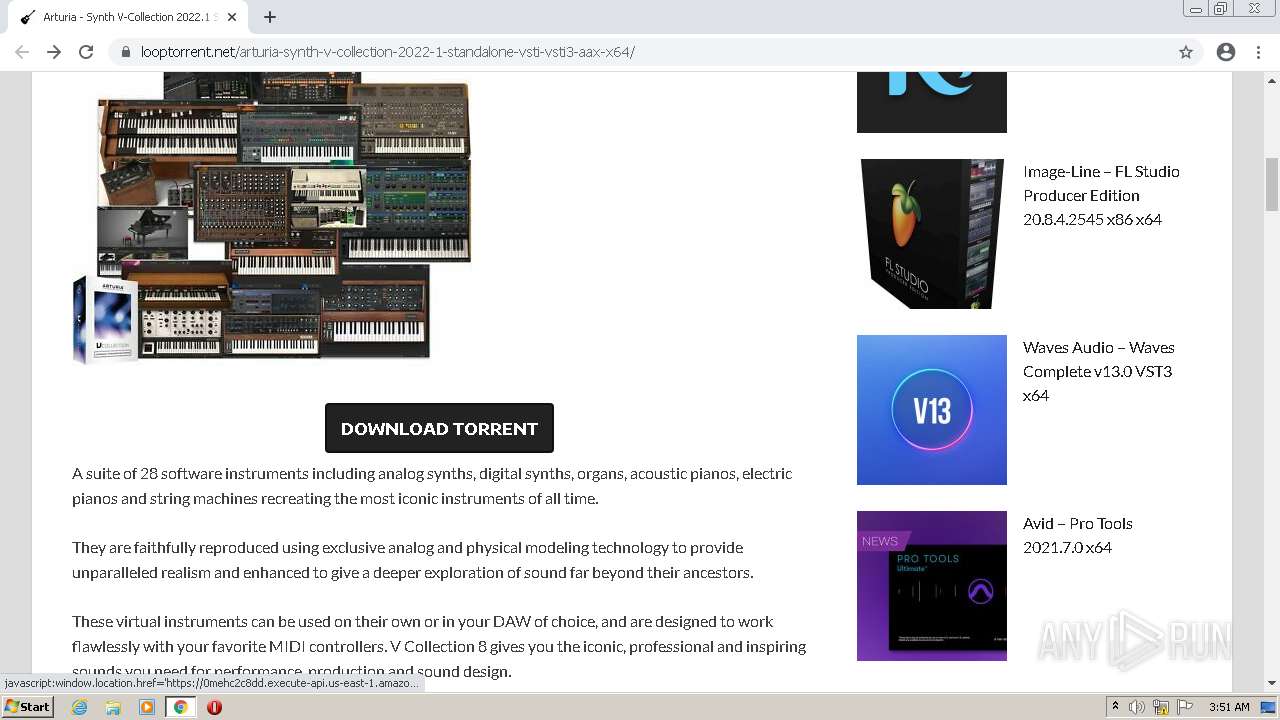Open the Chrome three-dot menu

click(1258, 52)
